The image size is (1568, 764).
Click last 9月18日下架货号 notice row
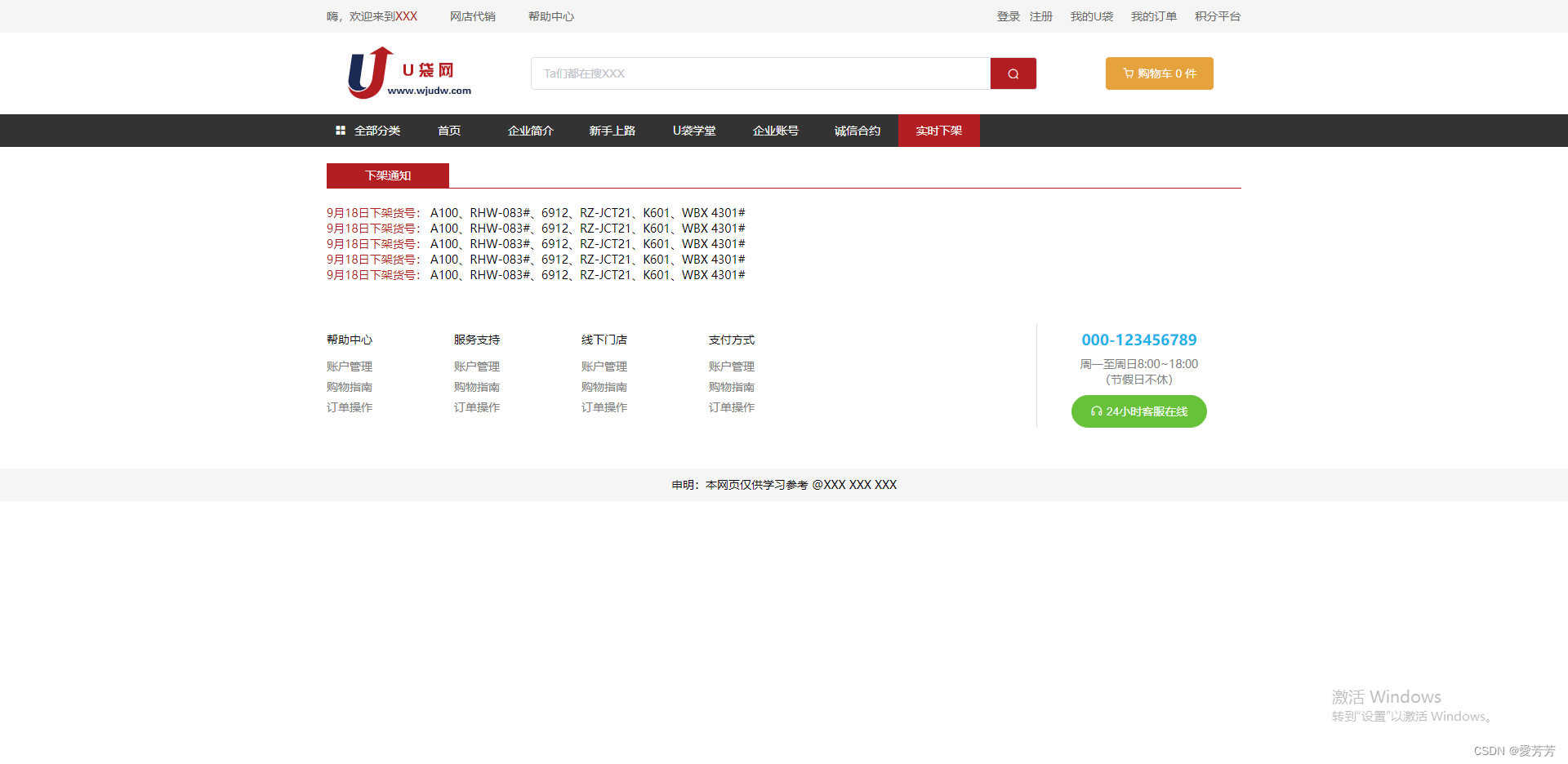pyautogui.click(x=536, y=275)
